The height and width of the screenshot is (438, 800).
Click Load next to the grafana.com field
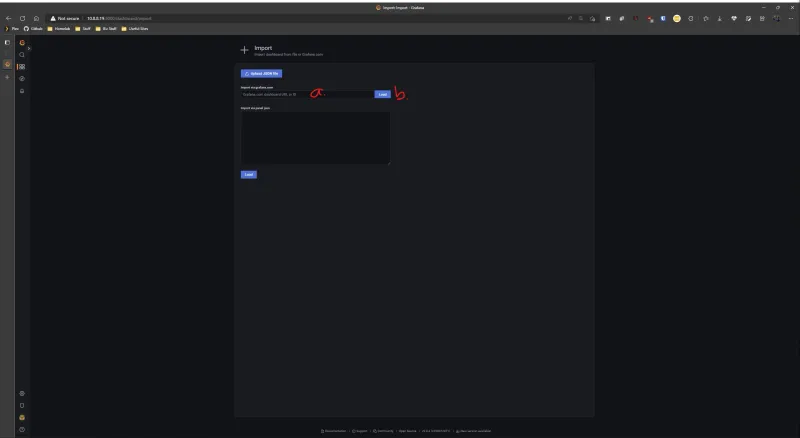(383, 94)
